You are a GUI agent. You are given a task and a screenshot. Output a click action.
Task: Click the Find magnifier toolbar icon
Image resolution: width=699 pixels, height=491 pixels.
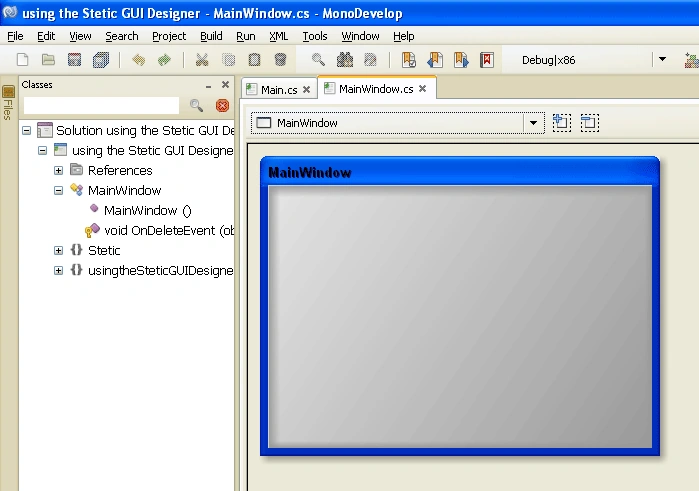[318, 59]
